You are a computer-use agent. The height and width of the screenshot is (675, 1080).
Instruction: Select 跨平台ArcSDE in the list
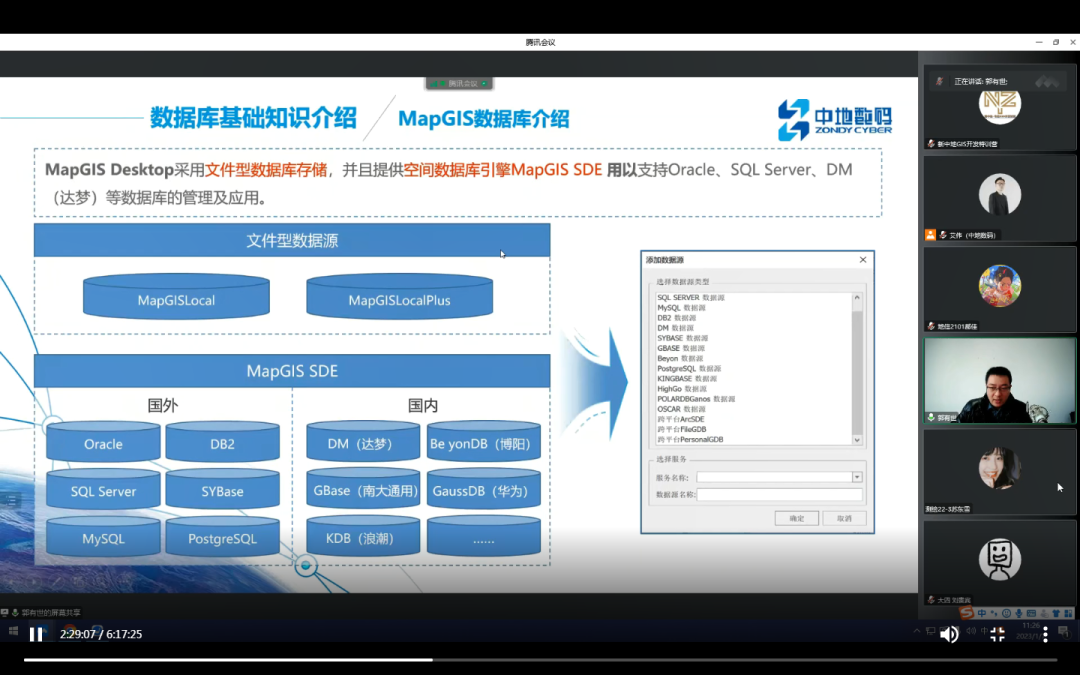pos(681,419)
